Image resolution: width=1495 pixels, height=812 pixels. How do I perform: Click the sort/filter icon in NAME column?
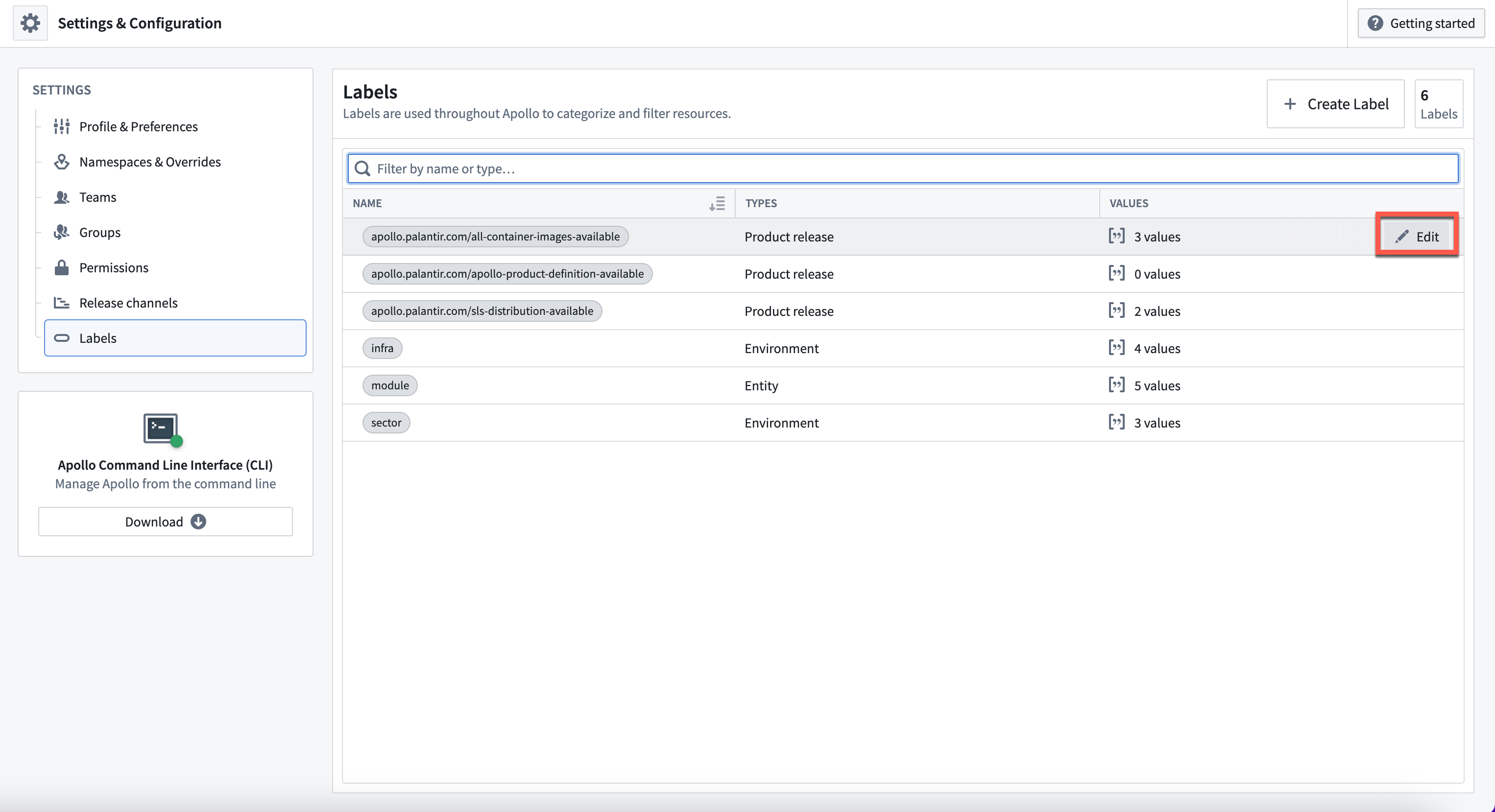(718, 203)
